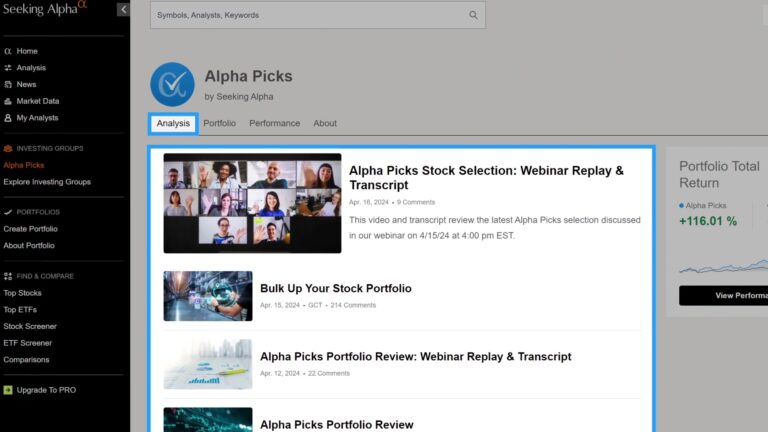Click the Investing Groups header icon

8,148
